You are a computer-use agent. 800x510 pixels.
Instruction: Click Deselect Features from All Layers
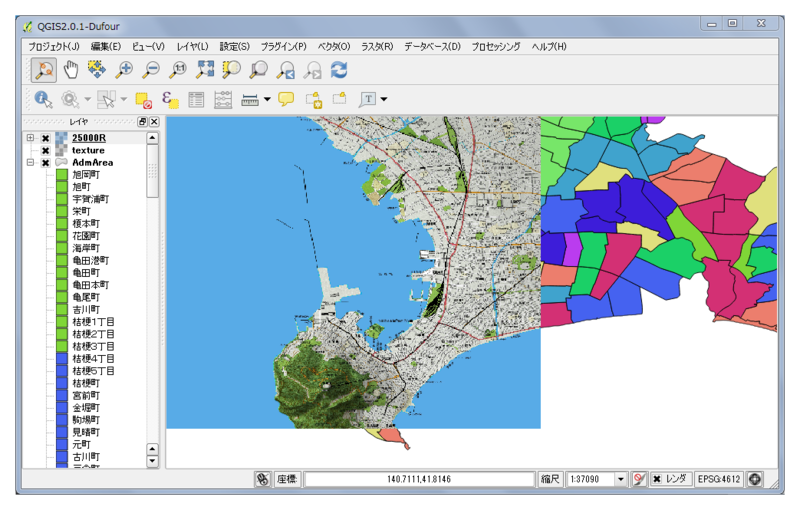[143, 99]
